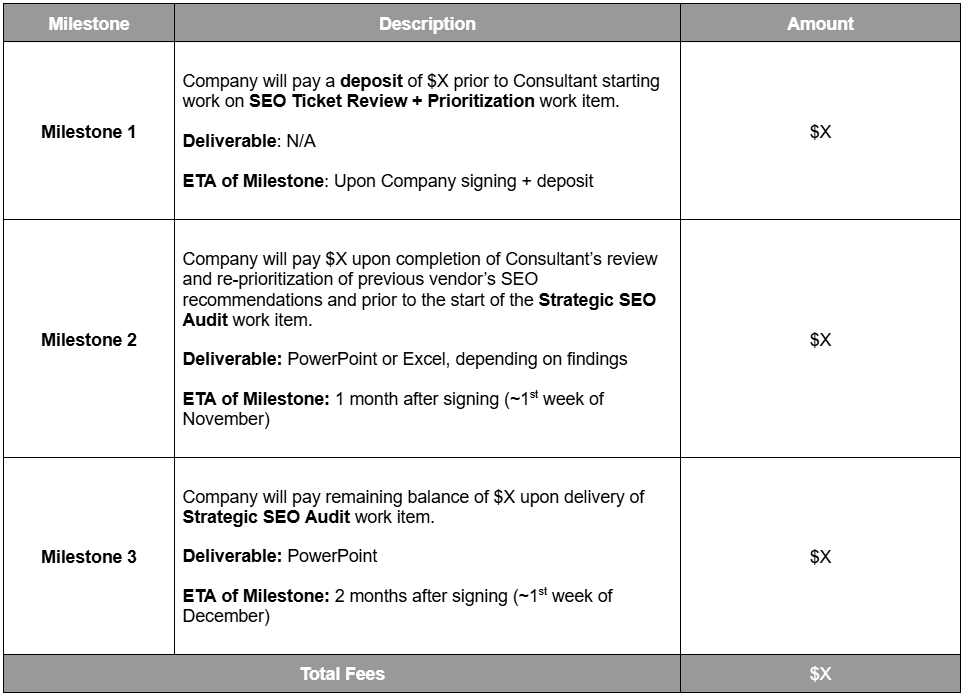Click the Amount column header
Viewport: 962px width, 696px height.
point(820,24)
